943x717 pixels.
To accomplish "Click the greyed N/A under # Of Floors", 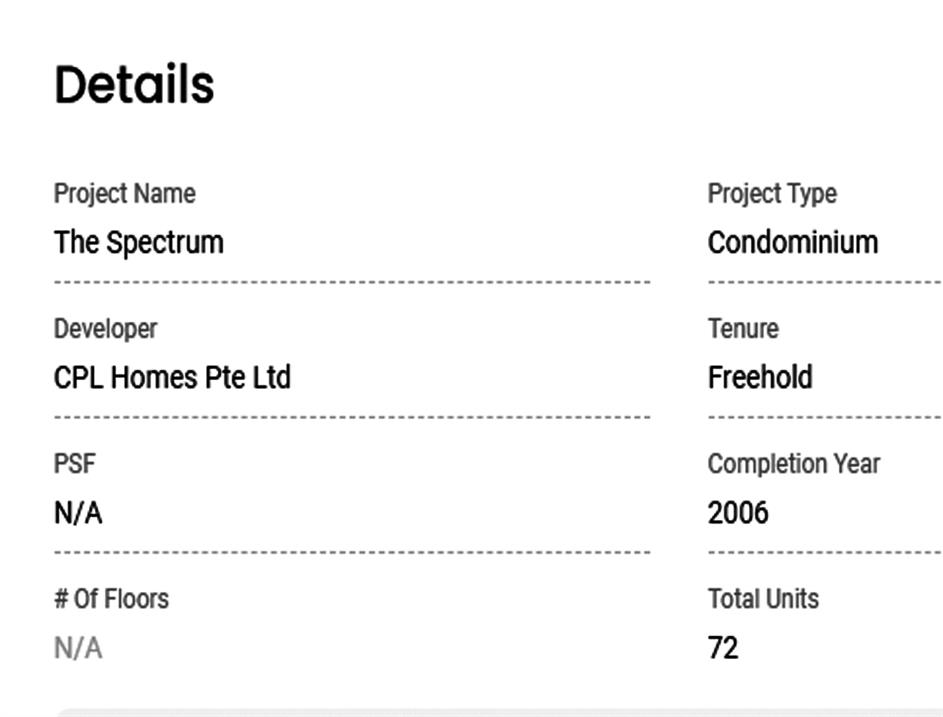I will (x=78, y=648).
